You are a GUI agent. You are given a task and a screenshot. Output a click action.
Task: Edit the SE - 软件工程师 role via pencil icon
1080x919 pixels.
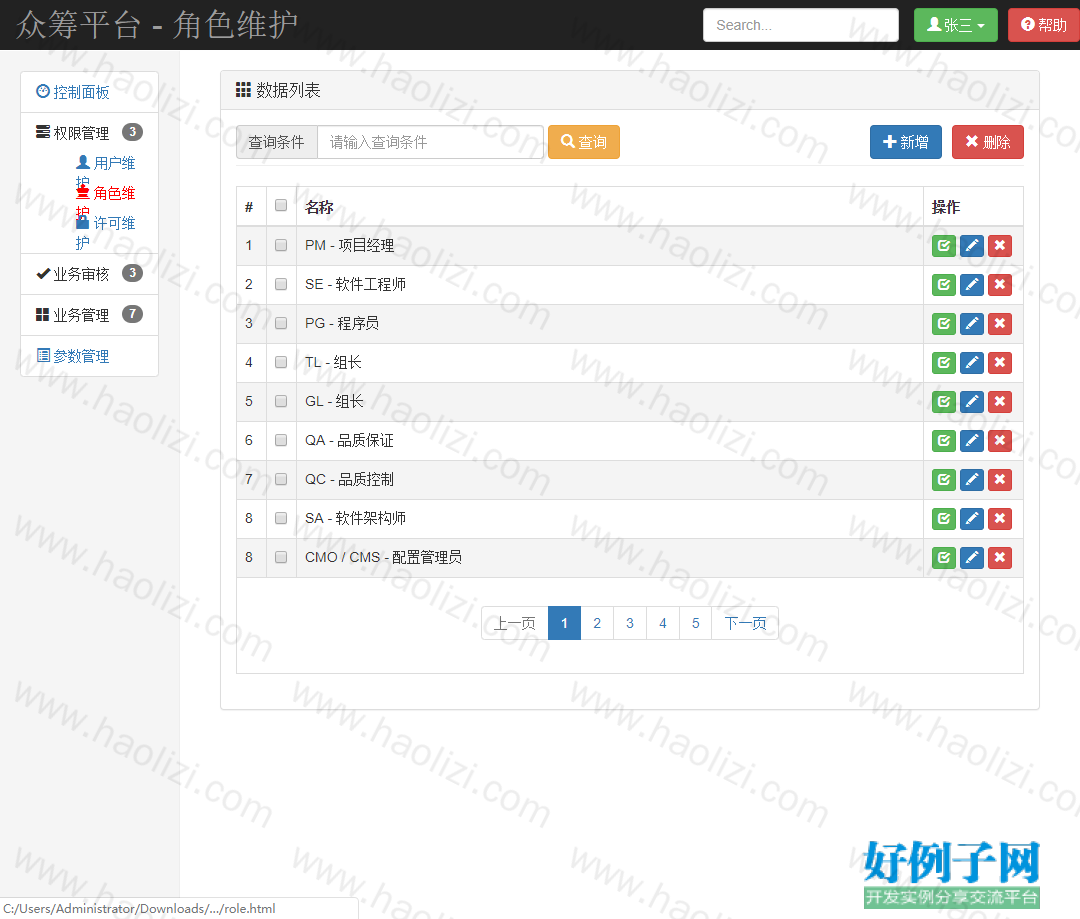coord(972,285)
